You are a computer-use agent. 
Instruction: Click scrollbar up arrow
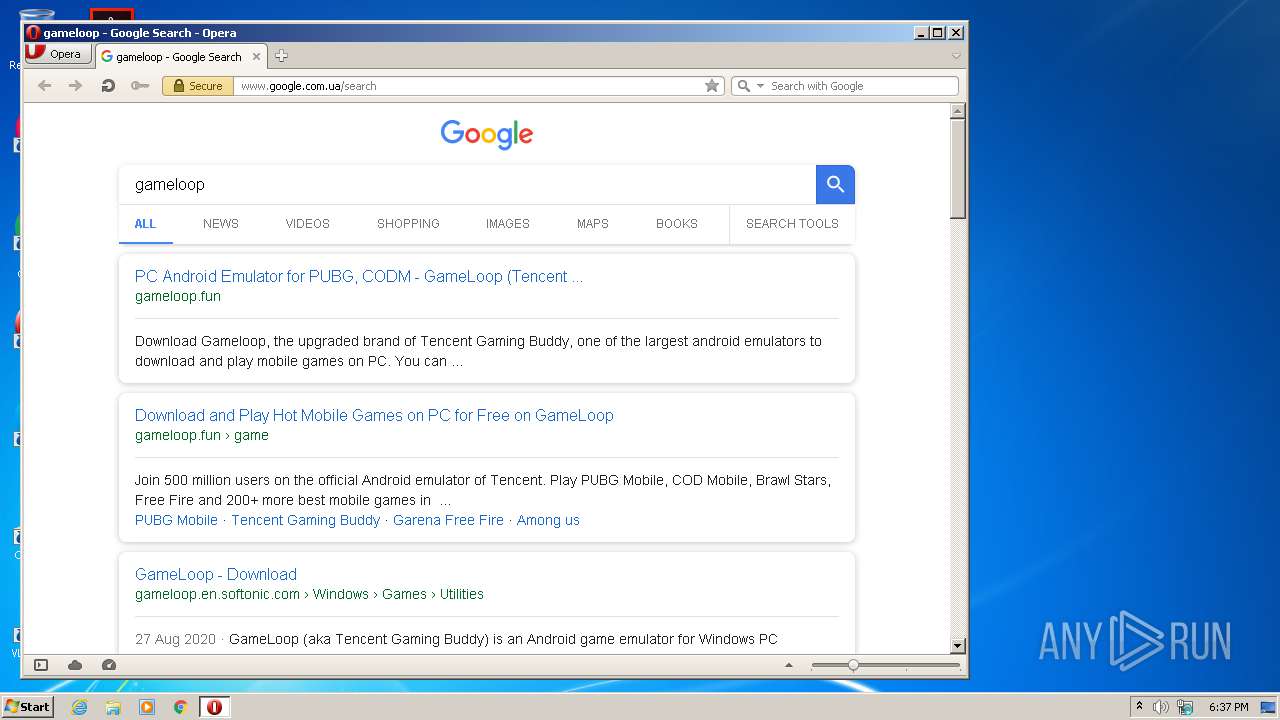pos(957,112)
